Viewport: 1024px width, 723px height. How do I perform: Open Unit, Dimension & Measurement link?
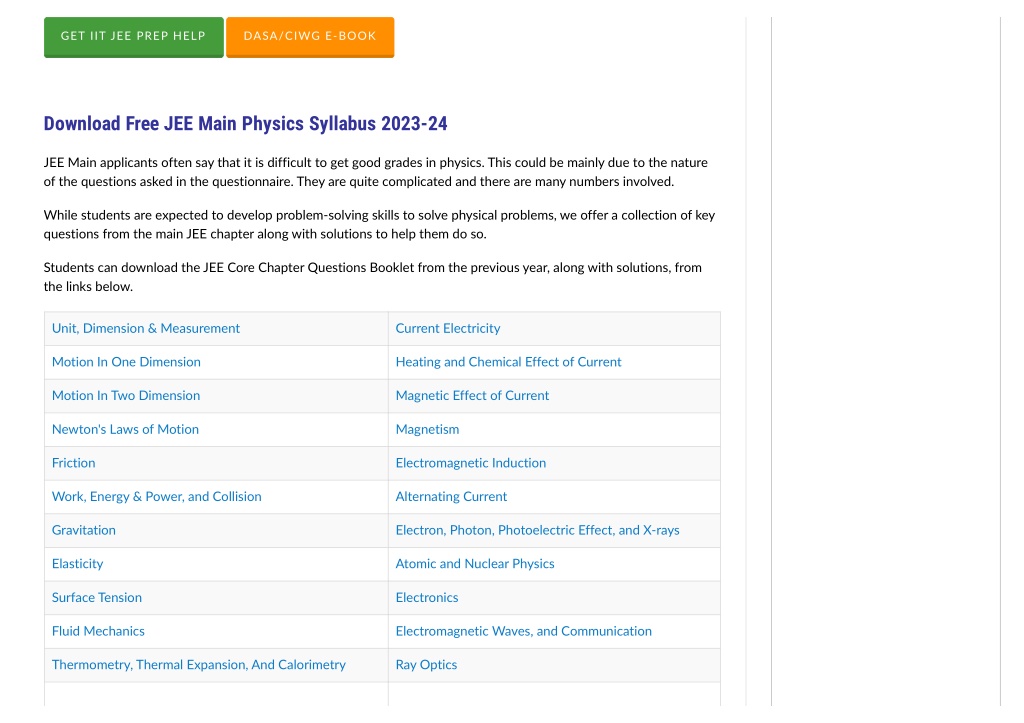tap(146, 329)
